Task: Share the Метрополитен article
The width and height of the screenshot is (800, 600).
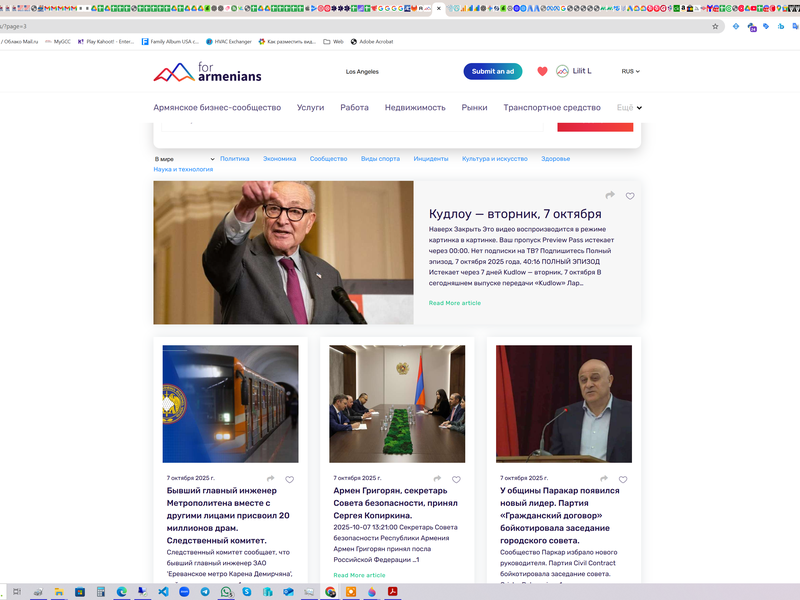Action: click(270, 479)
